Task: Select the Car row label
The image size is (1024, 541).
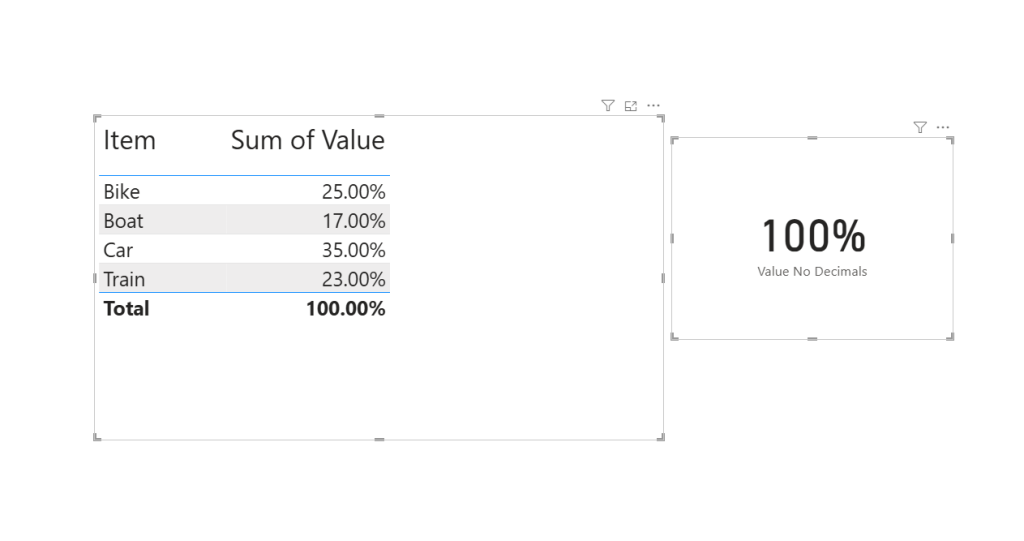Action: pos(118,249)
